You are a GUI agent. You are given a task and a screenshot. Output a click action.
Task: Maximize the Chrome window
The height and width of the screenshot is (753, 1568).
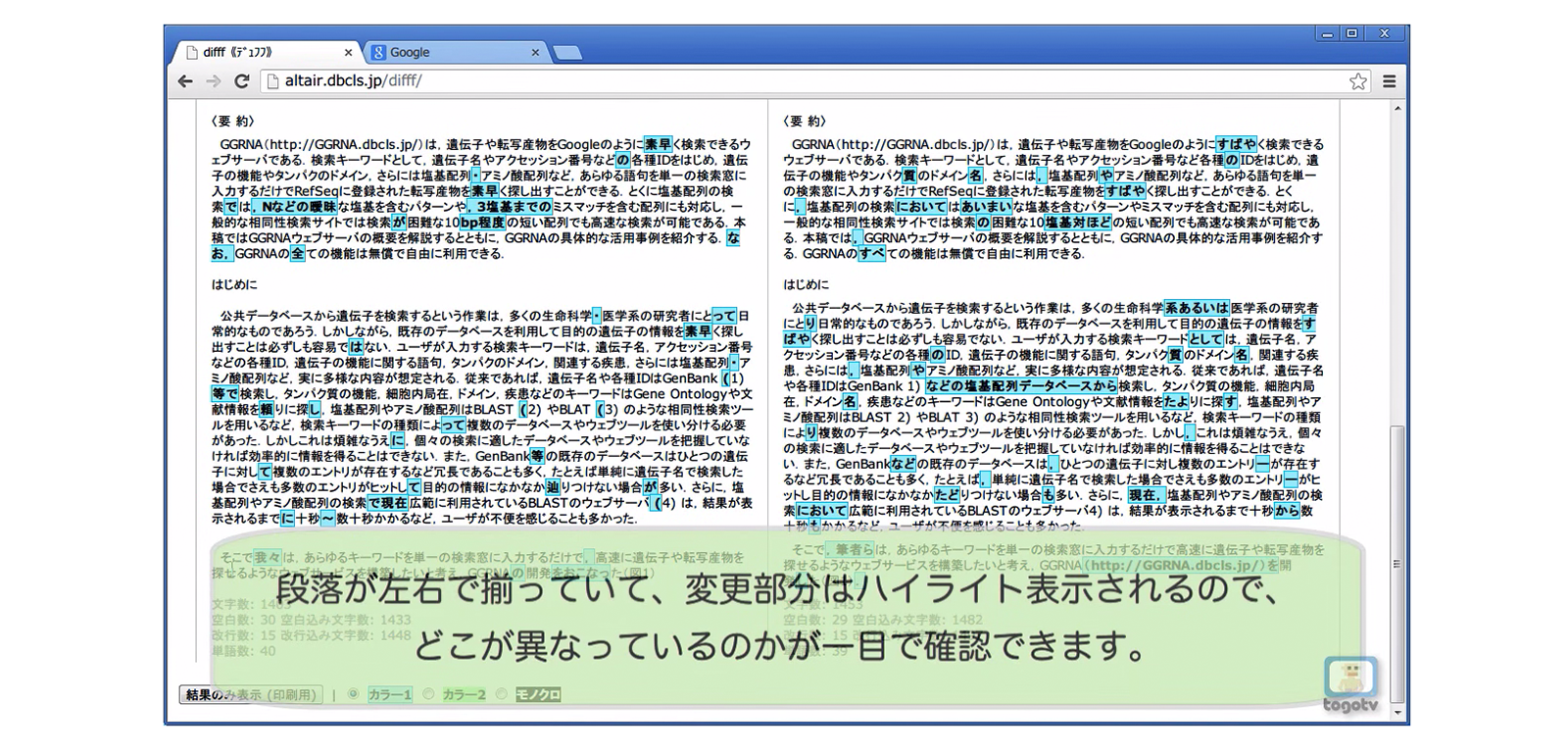tap(1352, 34)
